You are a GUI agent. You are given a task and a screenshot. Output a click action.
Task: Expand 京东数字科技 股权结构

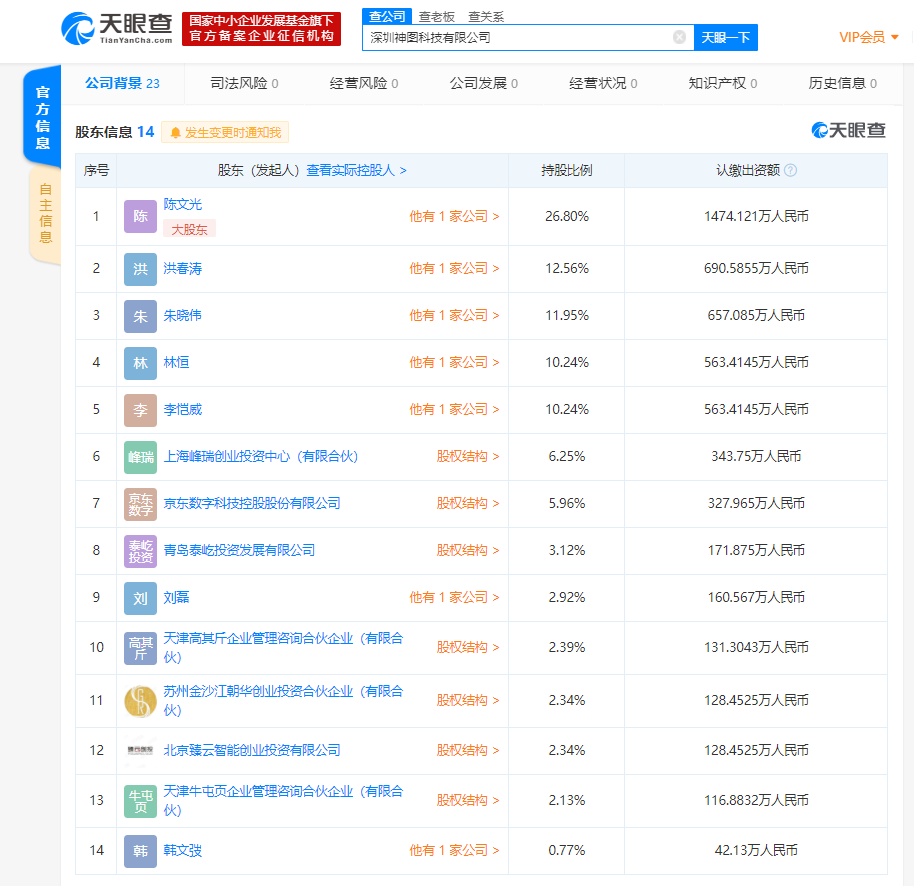[x=467, y=503]
